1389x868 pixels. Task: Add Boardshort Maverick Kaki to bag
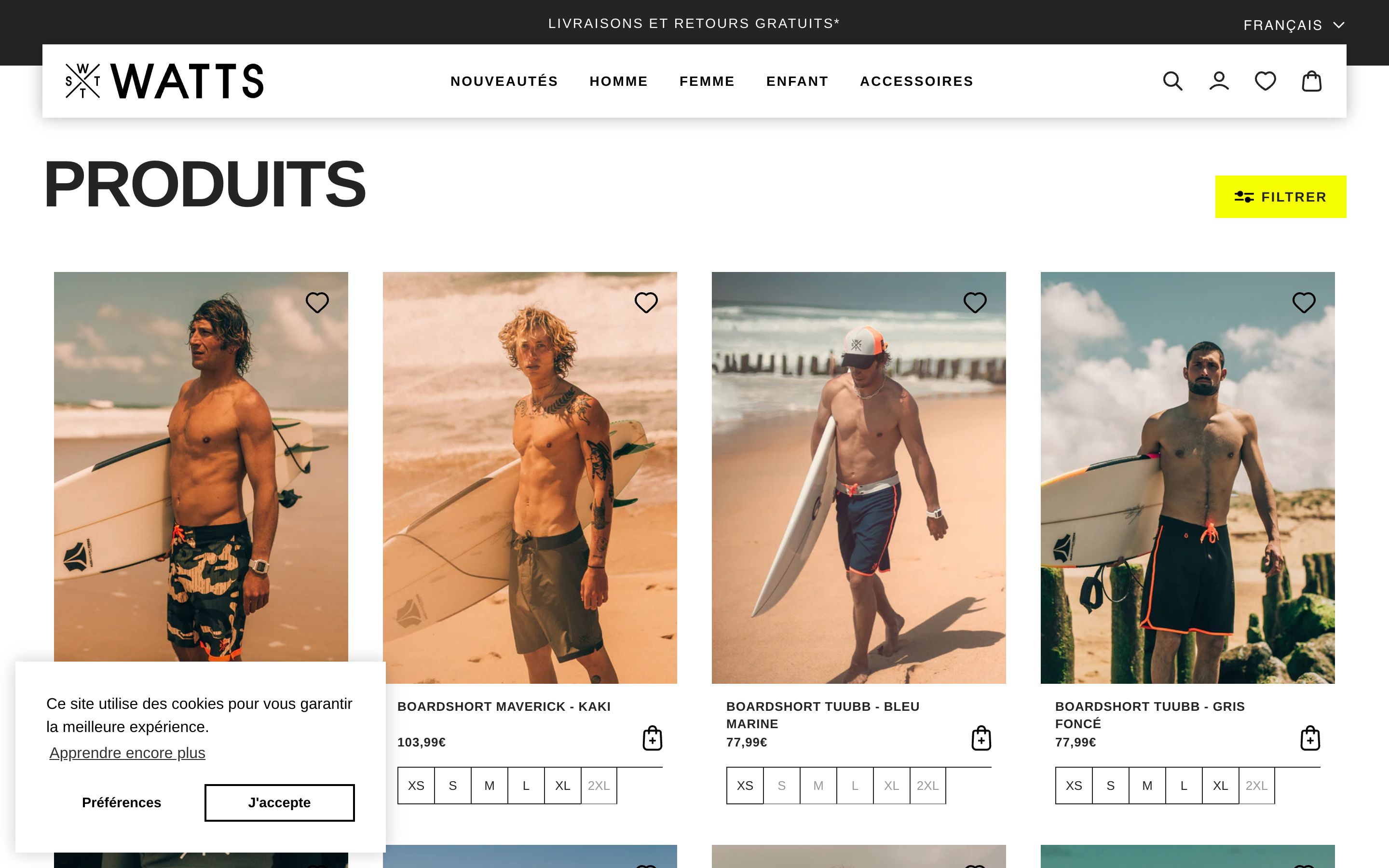point(652,738)
